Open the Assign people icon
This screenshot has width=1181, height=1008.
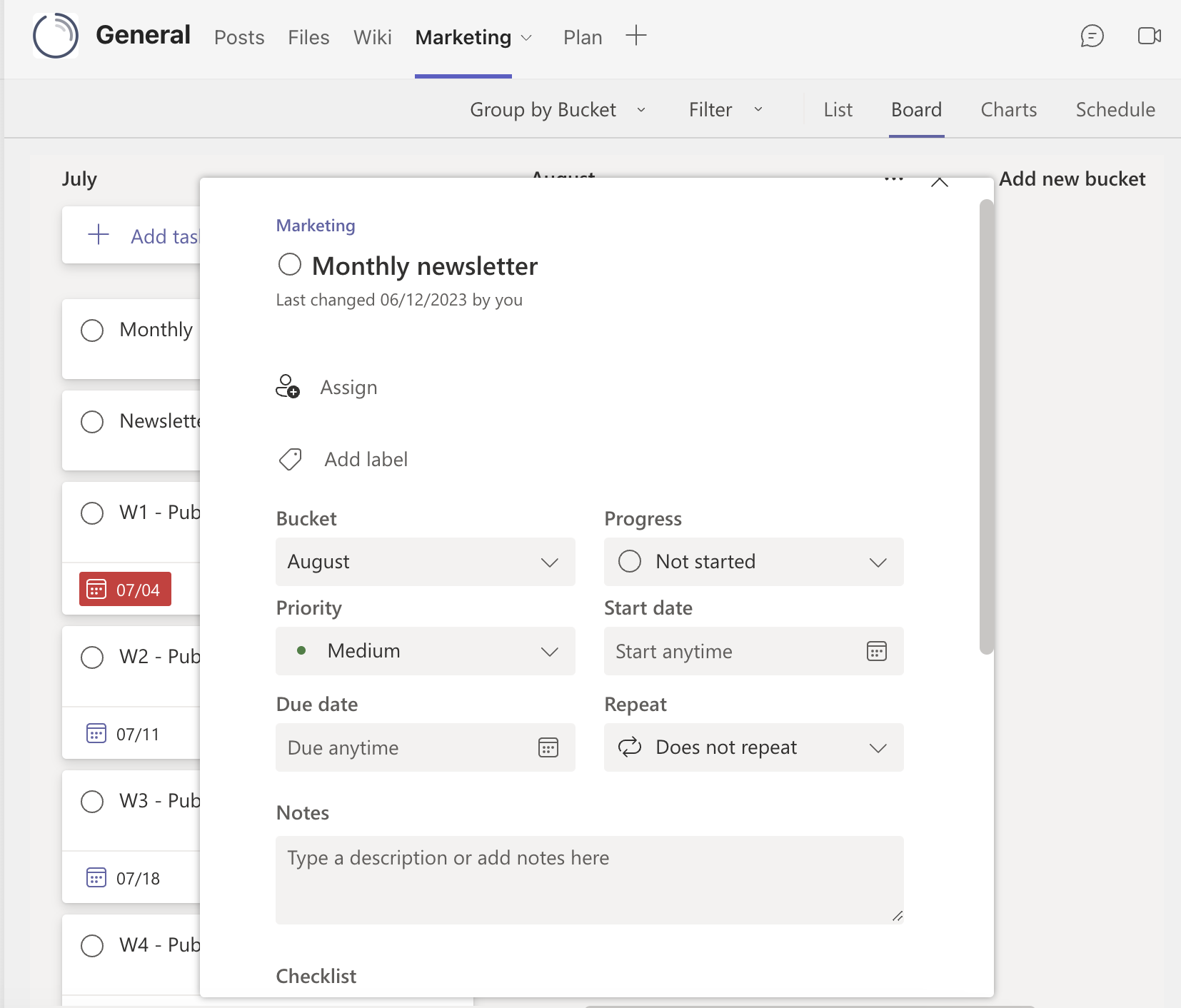tap(288, 386)
